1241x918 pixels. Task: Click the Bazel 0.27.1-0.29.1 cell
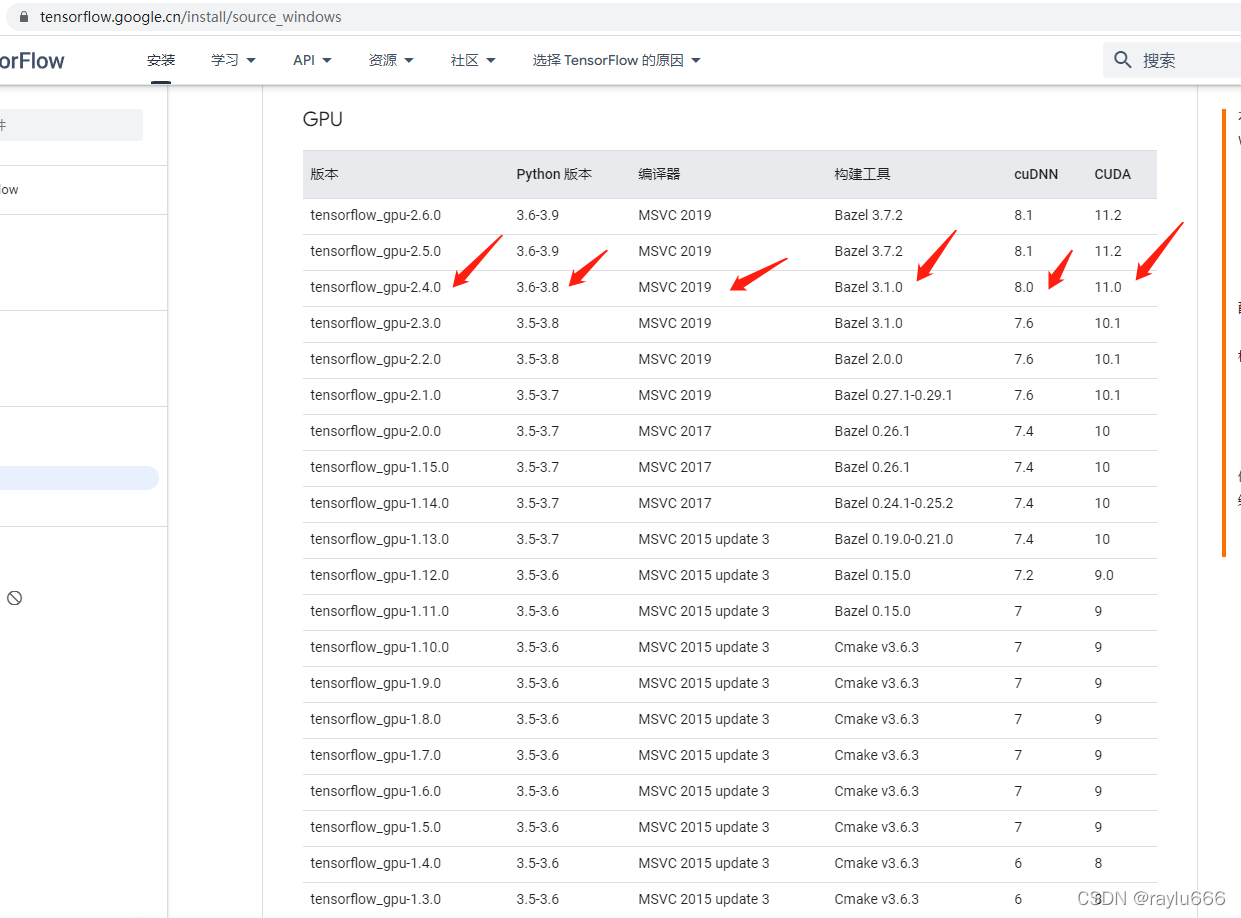coord(893,395)
